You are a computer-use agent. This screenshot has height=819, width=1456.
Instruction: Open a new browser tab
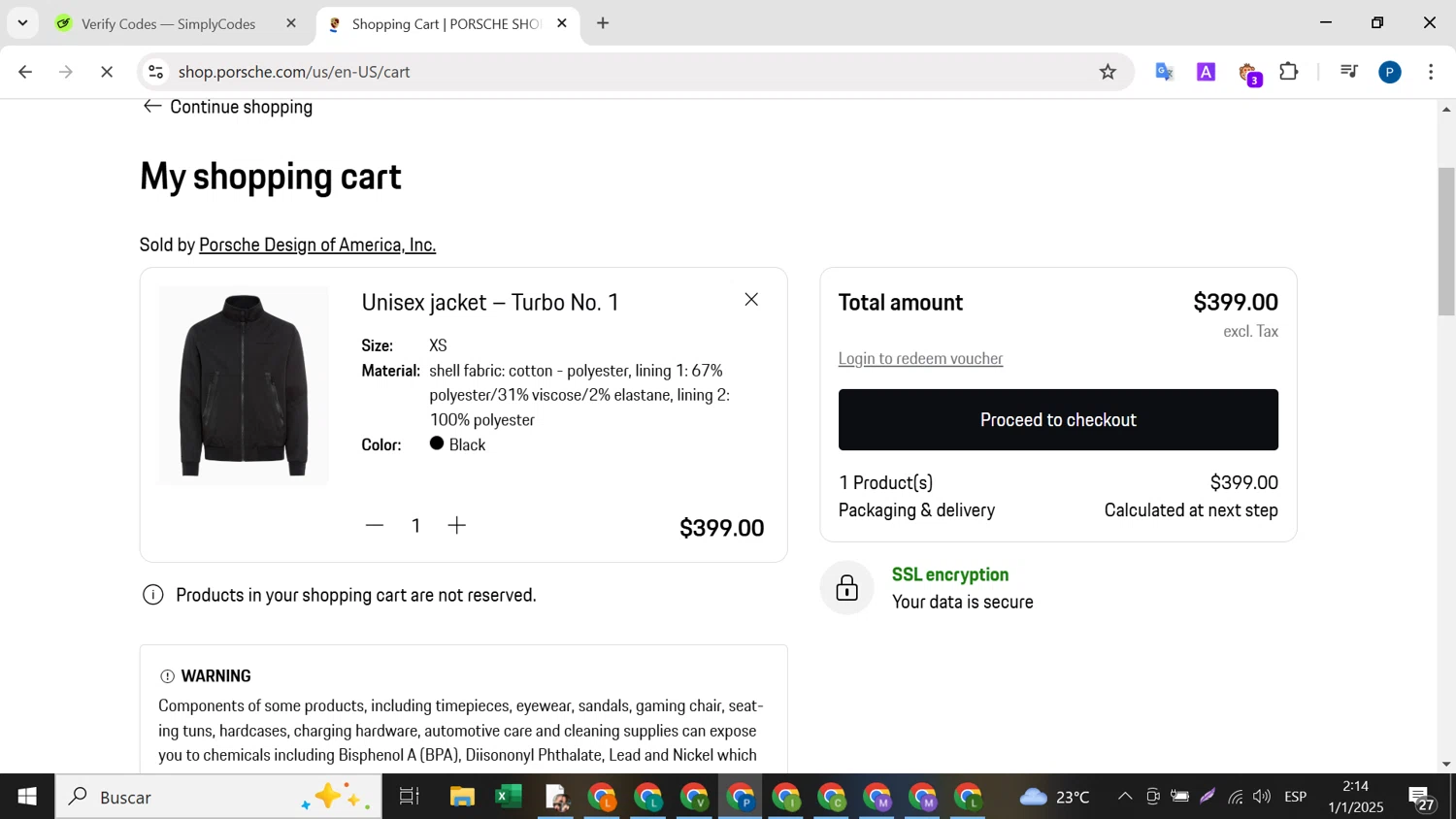(x=603, y=23)
